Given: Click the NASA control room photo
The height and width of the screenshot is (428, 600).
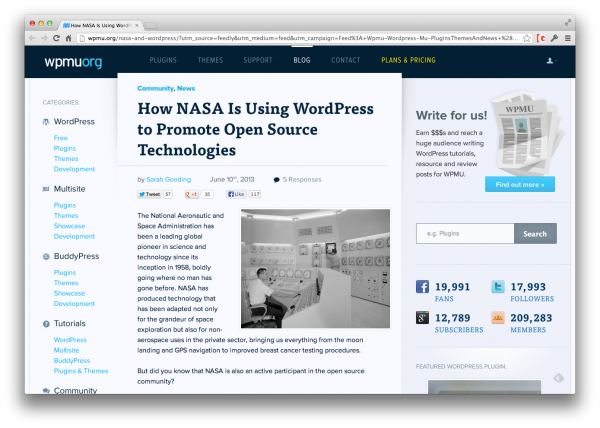Looking at the screenshot, I should (x=315, y=269).
